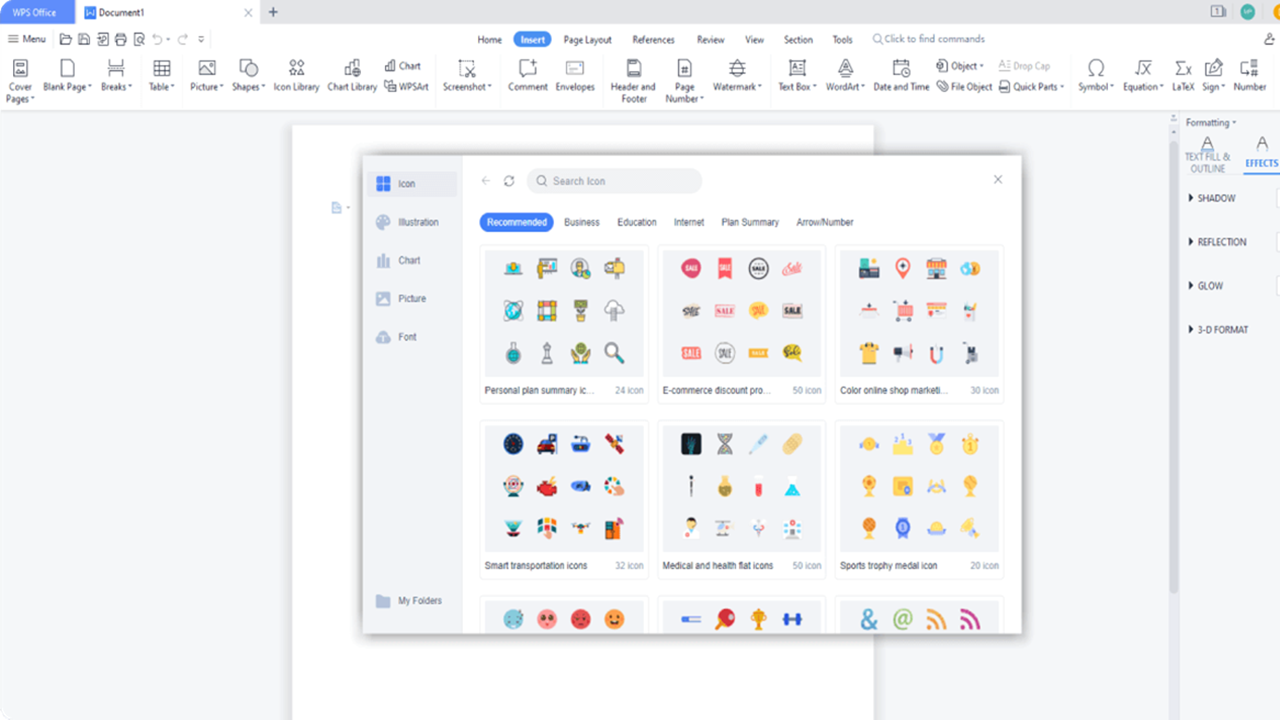Insert a Screenshot from the ribbon
This screenshot has width=1280, height=720.
pyautogui.click(x=467, y=75)
